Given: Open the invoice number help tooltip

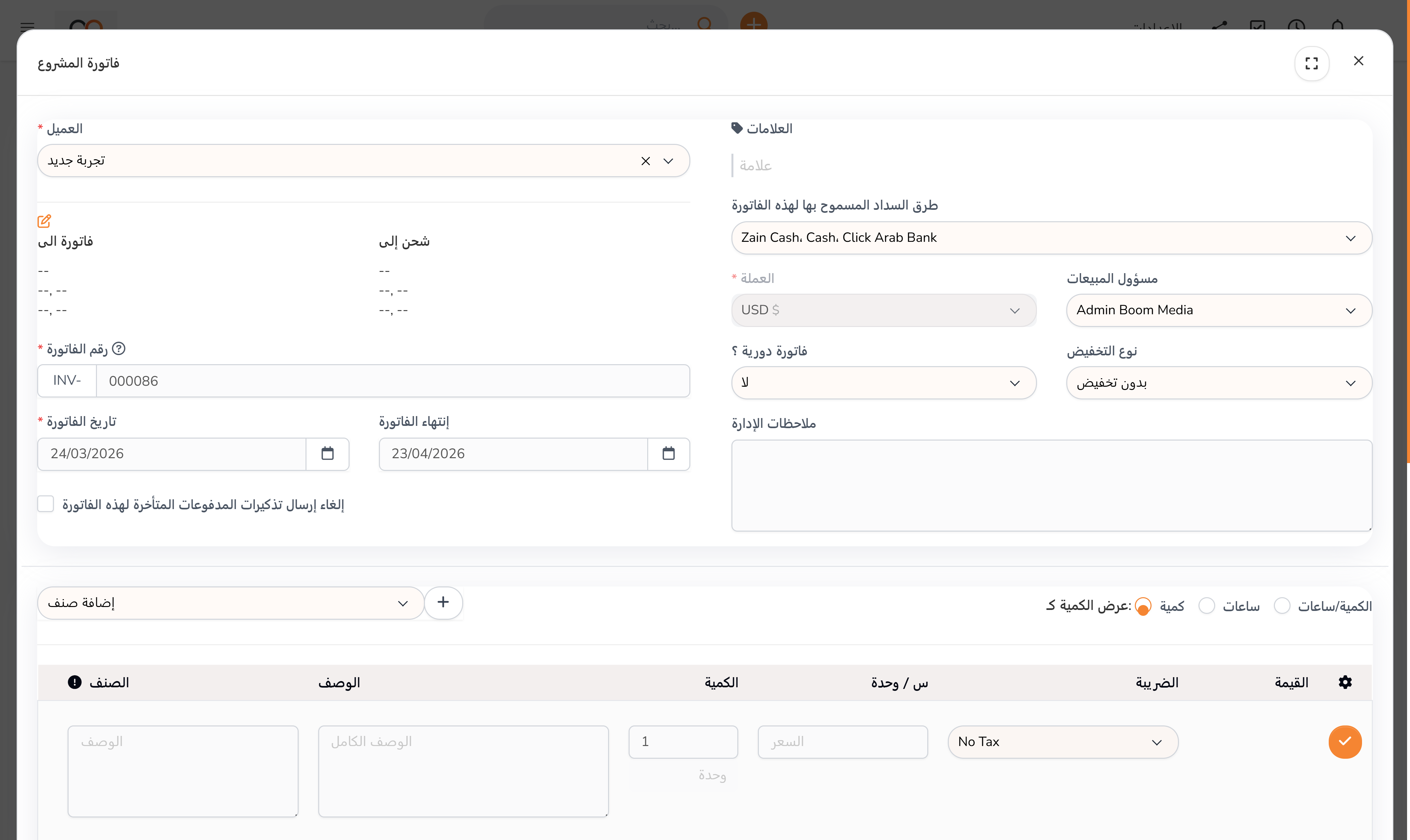Looking at the screenshot, I should tap(119, 349).
